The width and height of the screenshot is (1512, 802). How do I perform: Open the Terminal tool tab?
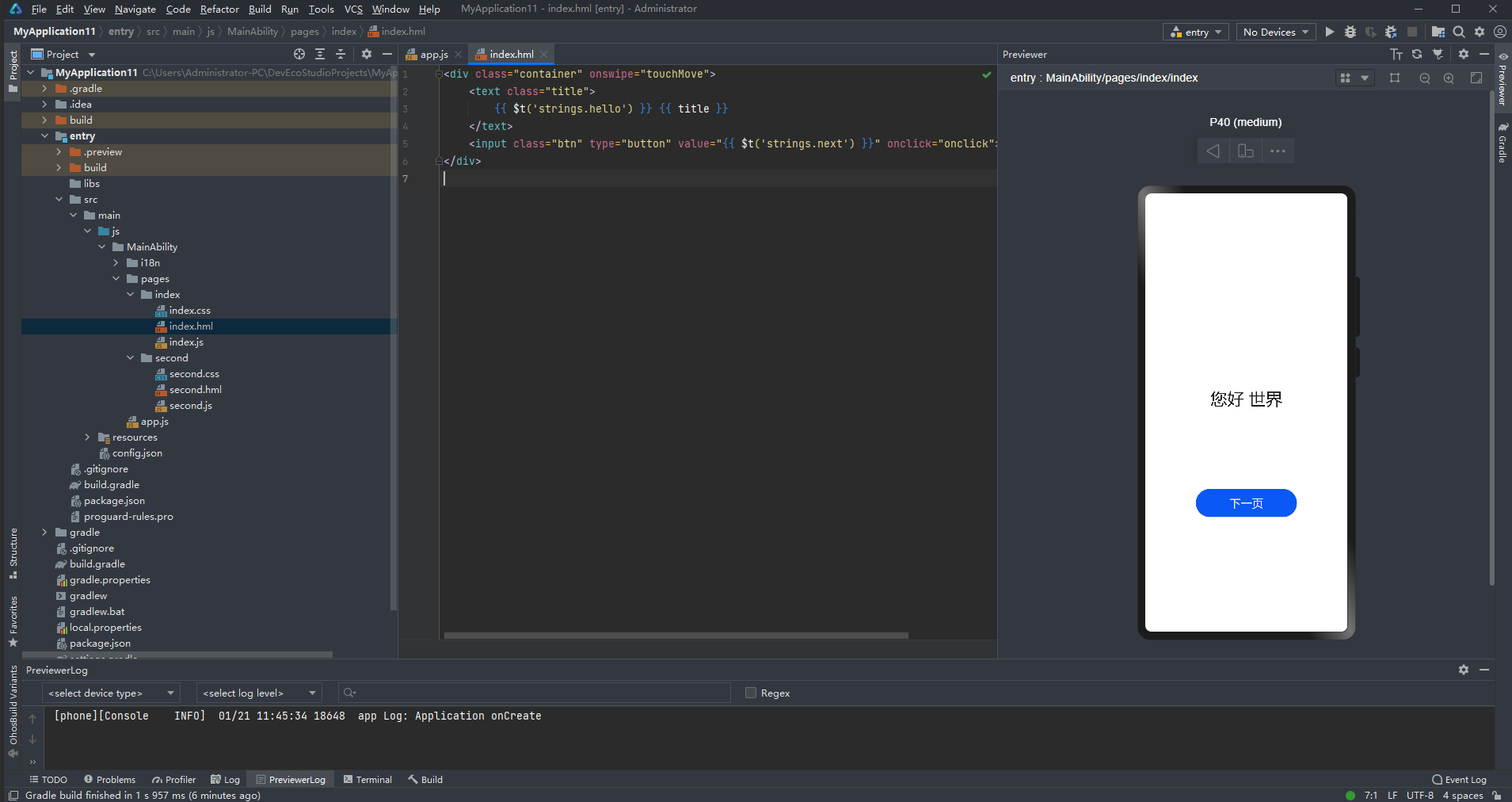[x=368, y=780]
